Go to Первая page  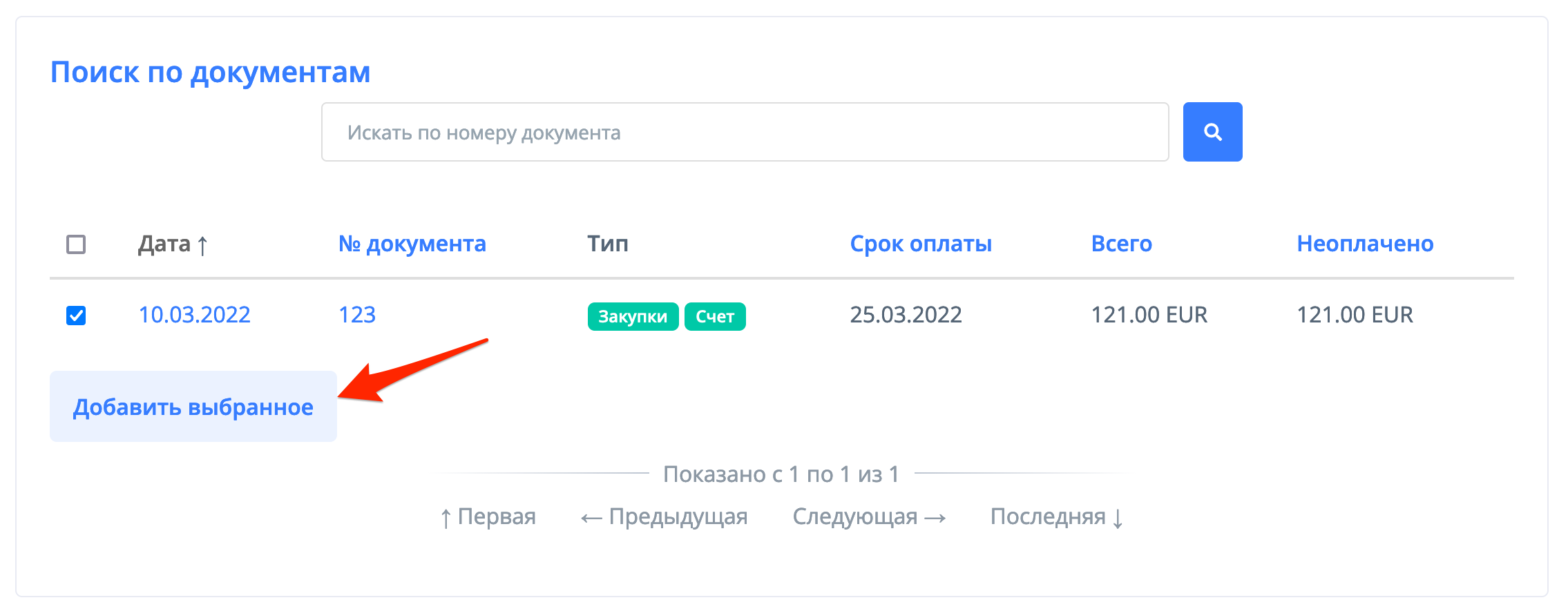tap(488, 516)
